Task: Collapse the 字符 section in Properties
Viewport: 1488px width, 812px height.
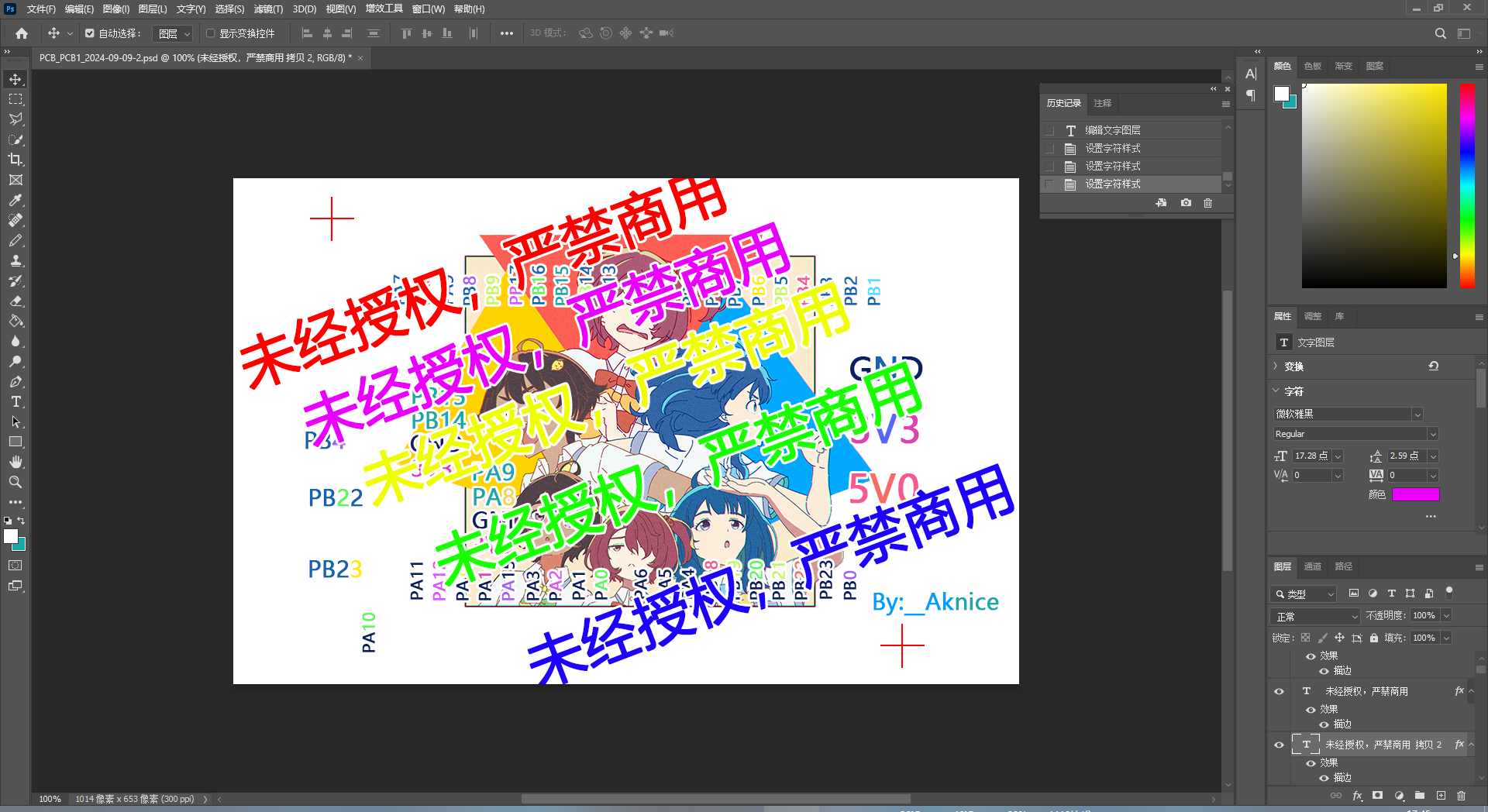Action: tap(1276, 391)
